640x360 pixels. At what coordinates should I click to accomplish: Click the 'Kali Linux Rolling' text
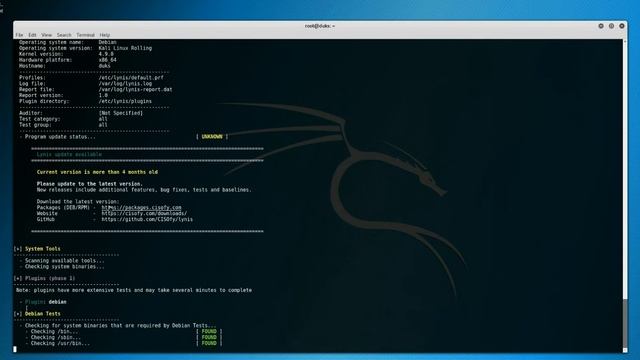(x=125, y=48)
